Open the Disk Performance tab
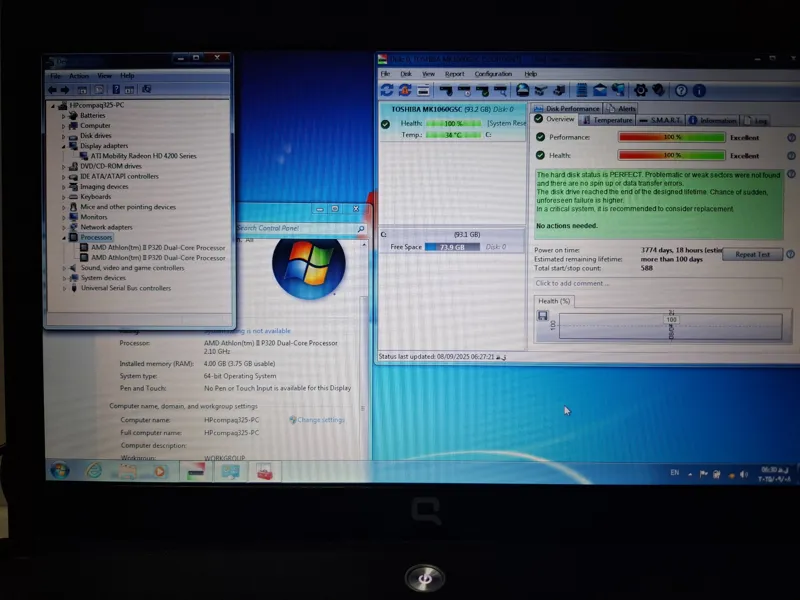Screen dimensions: 800x600 click(567, 109)
